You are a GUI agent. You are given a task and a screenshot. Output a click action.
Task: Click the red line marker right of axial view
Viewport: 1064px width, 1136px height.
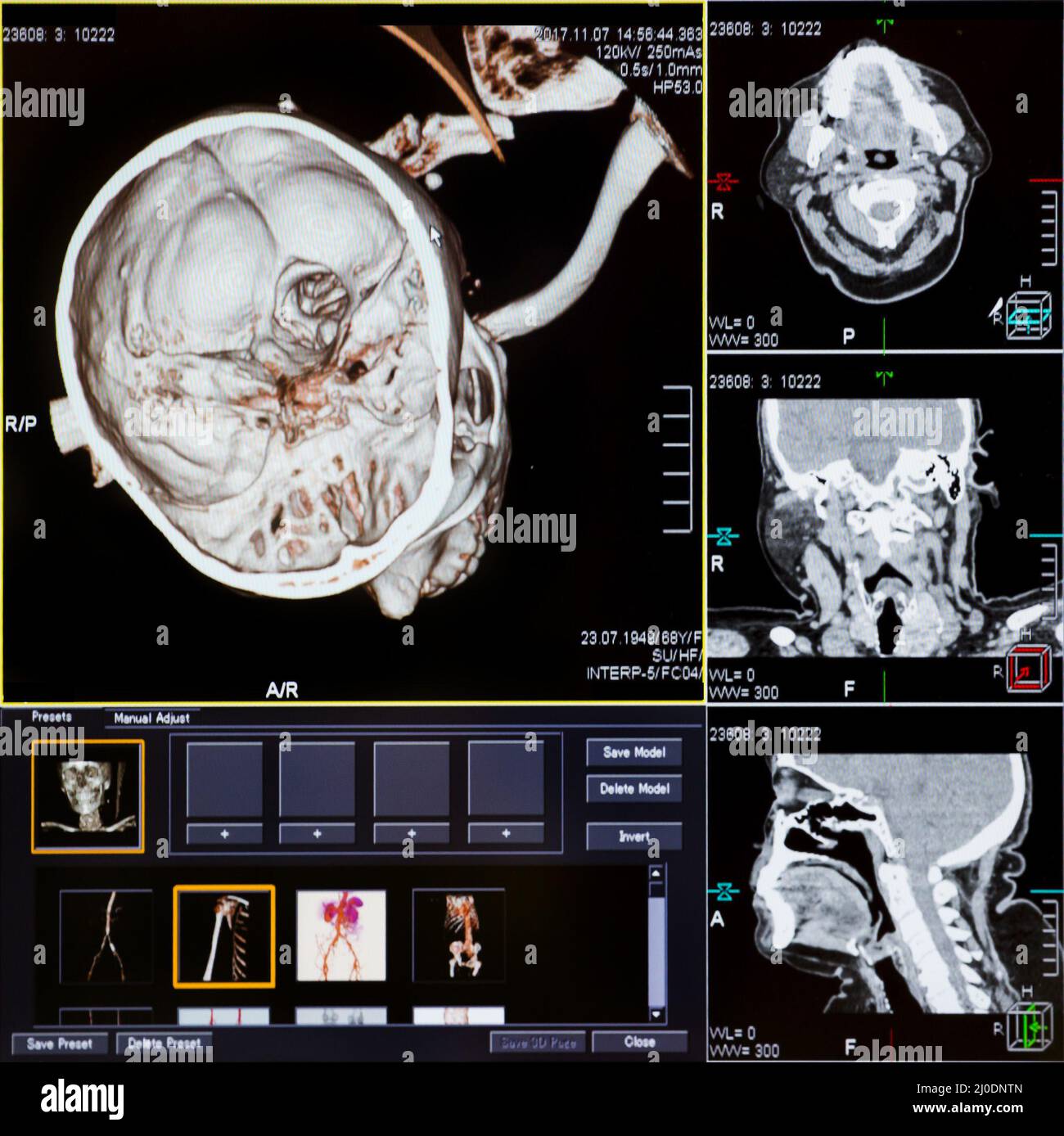(x=1044, y=179)
